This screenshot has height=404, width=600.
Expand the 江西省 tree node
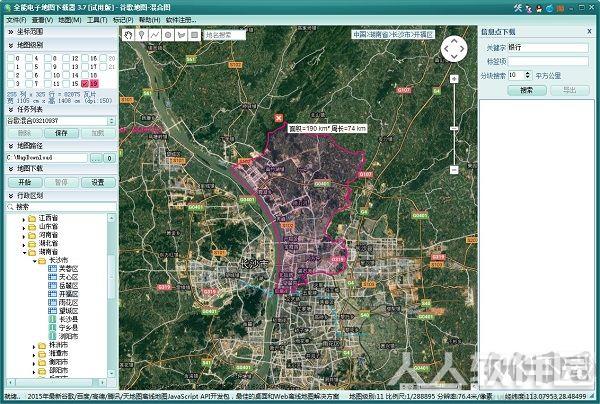[24, 219]
